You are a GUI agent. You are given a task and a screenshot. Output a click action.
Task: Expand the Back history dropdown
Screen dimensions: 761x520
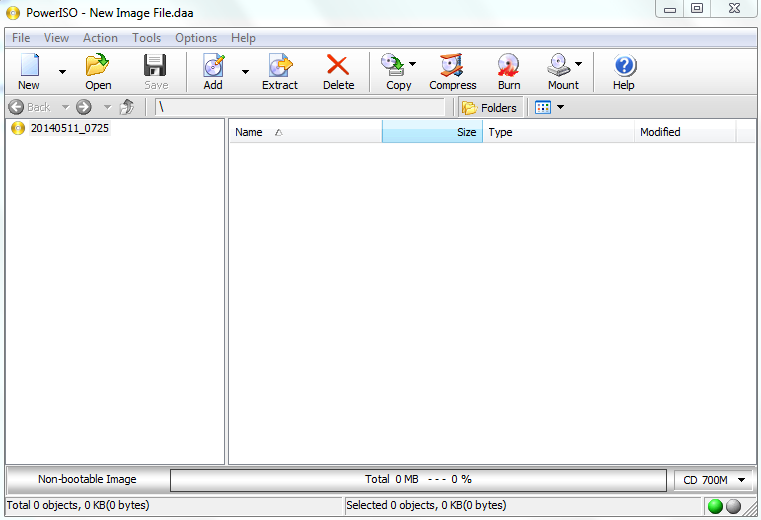click(65, 107)
